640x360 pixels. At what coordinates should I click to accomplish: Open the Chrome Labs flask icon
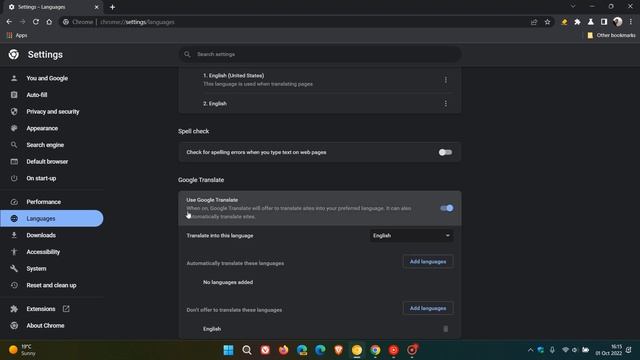point(591,22)
